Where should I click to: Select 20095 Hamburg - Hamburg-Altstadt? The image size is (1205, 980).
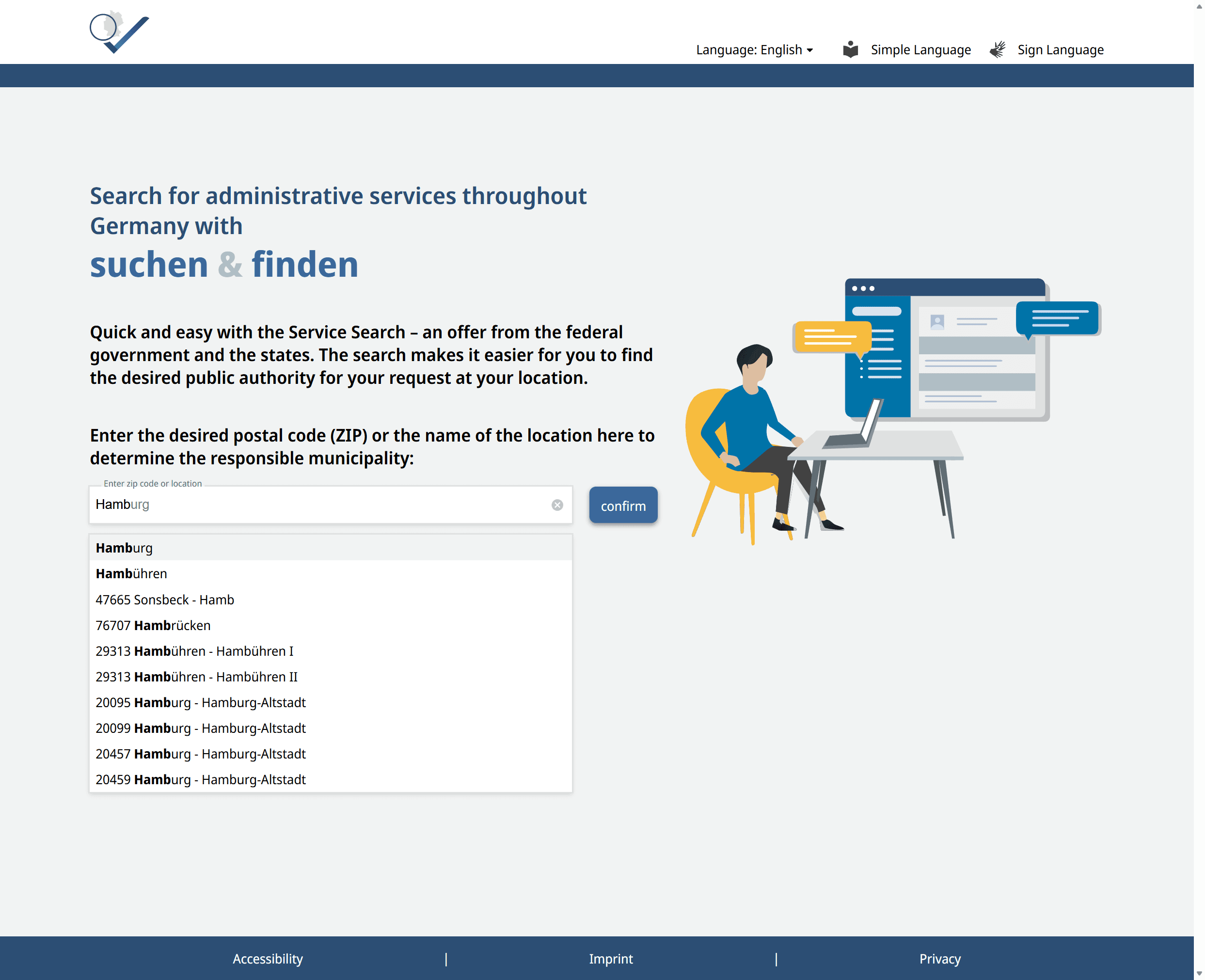[x=201, y=702]
